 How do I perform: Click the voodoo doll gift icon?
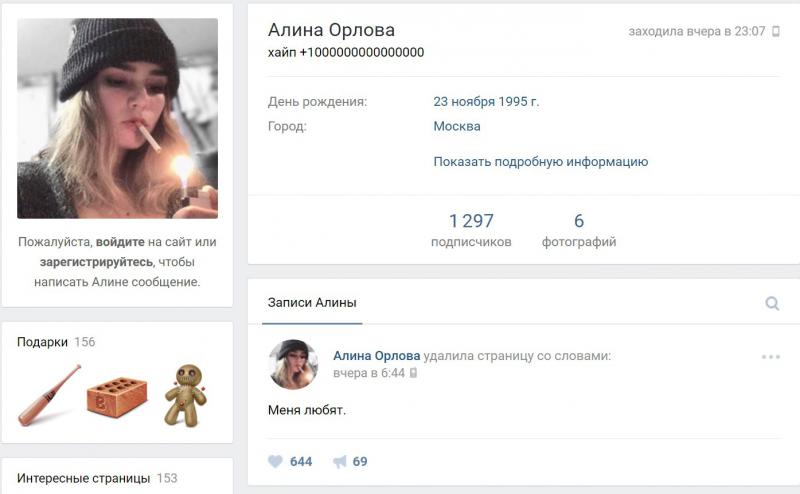point(186,395)
